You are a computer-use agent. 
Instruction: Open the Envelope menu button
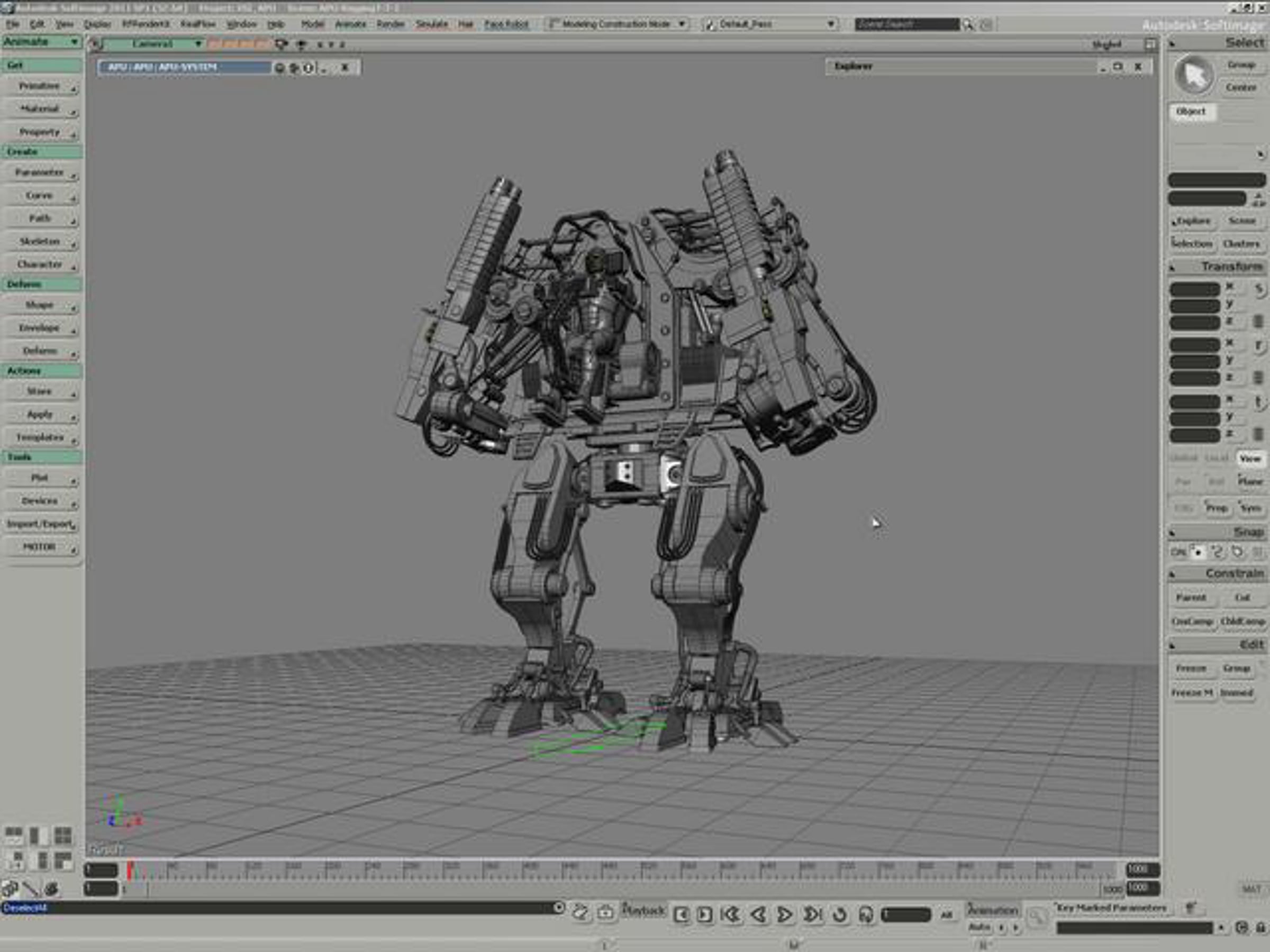41,328
